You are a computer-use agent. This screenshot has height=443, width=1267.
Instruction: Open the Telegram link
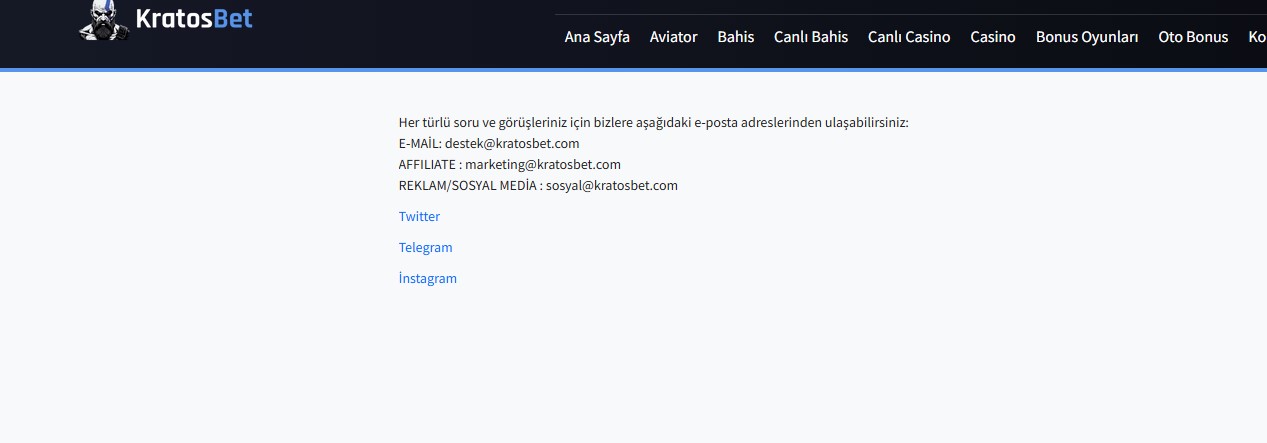pos(426,247)
